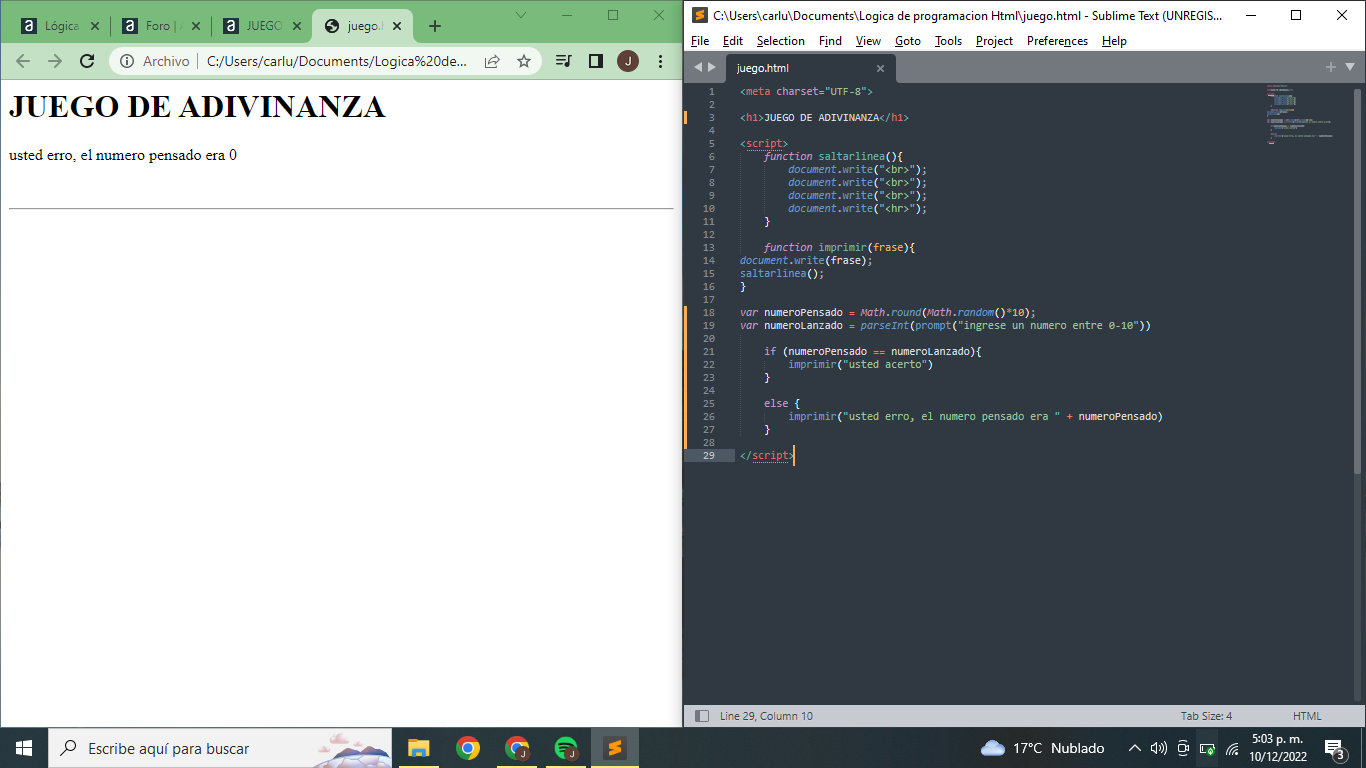This screenshot has height=768, width=1366.
Task: Open Sublime Text Tools menu
Action: tap(949, 41)
